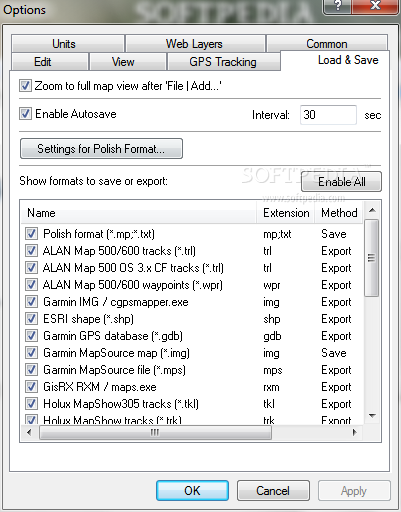This screenshot has height=512, width=401.
Task: Toggle Garmin MapSource file (*.mps) checkbox
Action: pos(31,370)
